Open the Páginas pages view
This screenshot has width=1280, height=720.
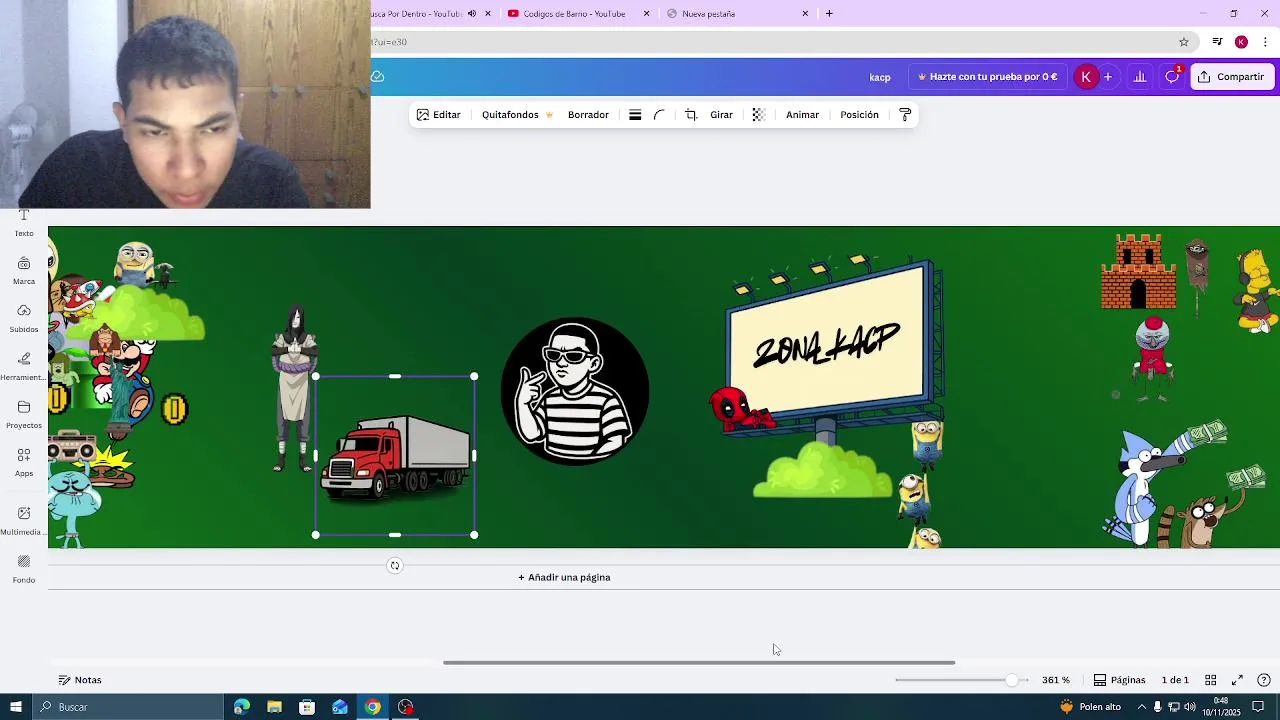pyautogui.click(x=1119, y=680)
